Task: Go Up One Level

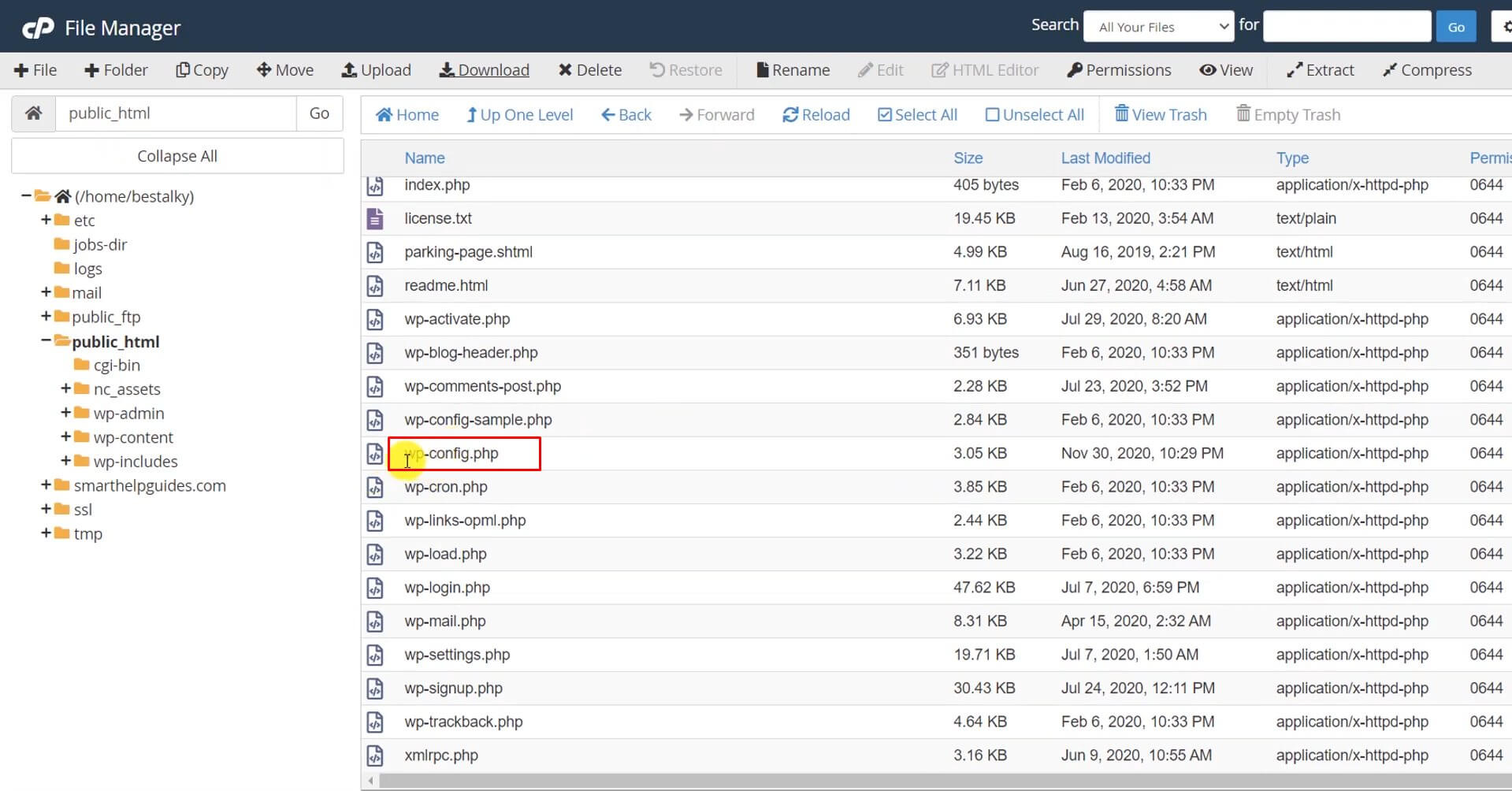Action: click(x=519, y=115)
